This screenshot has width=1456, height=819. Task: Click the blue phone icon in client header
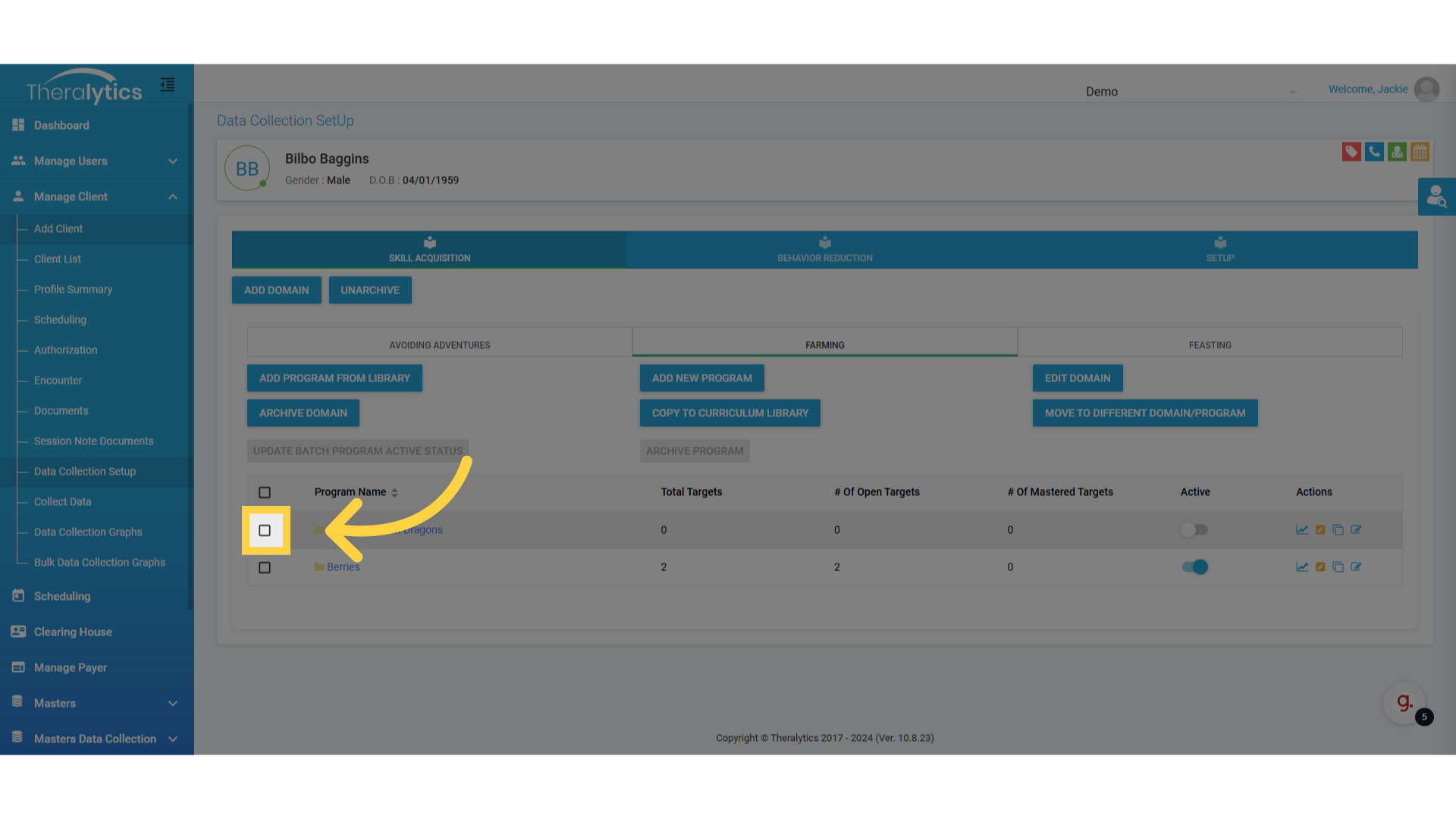[x=1373, y=152]
